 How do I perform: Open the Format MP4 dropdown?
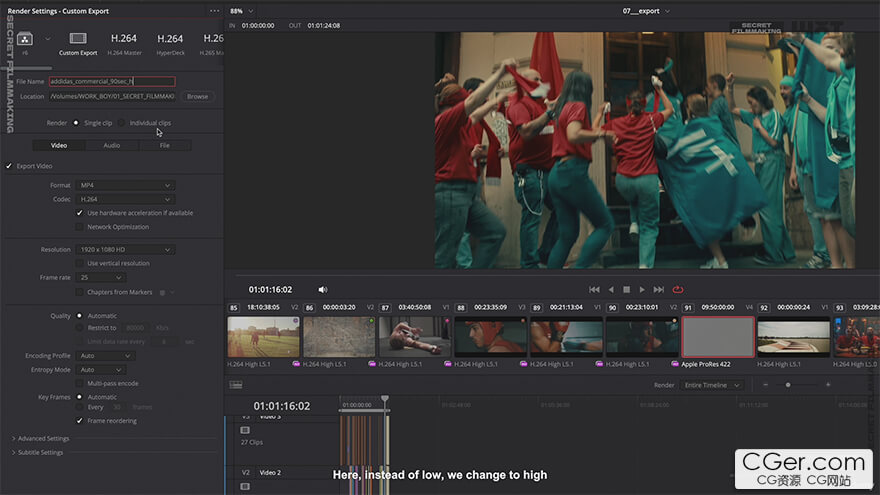point(125,185)
